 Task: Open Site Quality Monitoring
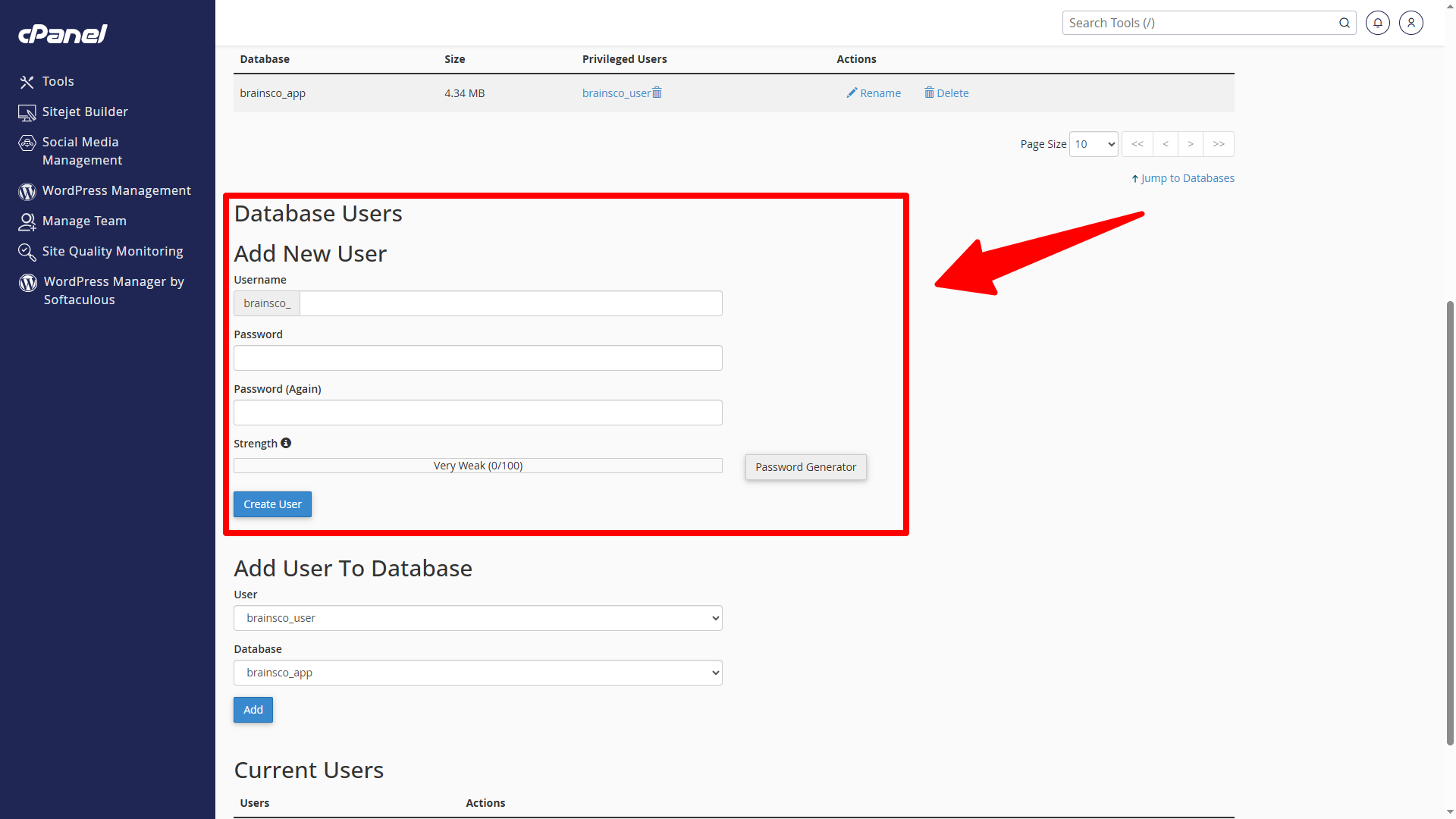pyautogui.click(x=112, y=251)
